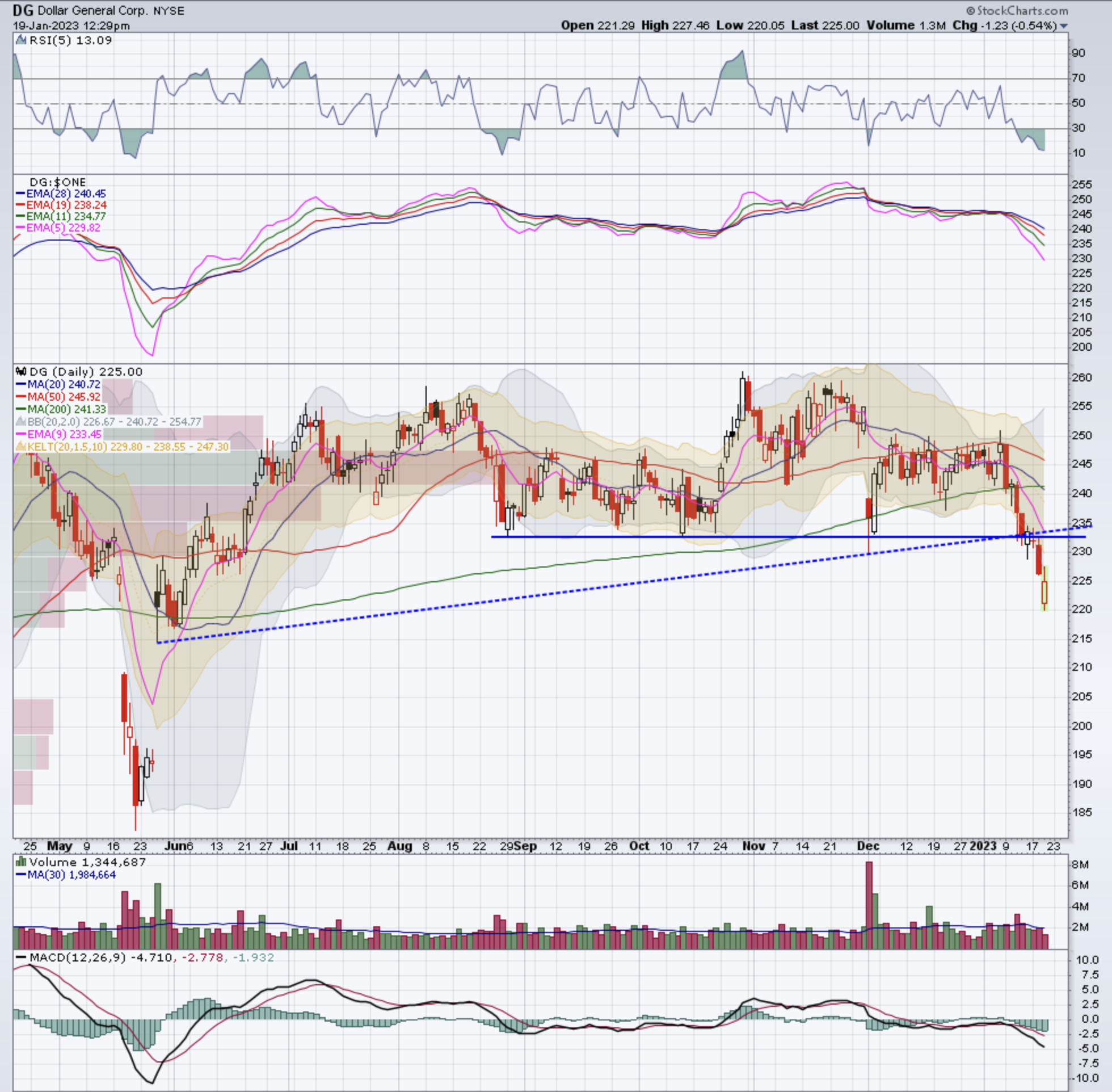Image resolution: width=1112 pixels, height=1092 pixels.
Task: Click the KELT(20,1.5,10) Keltner legend
Action: pos(122,446)
